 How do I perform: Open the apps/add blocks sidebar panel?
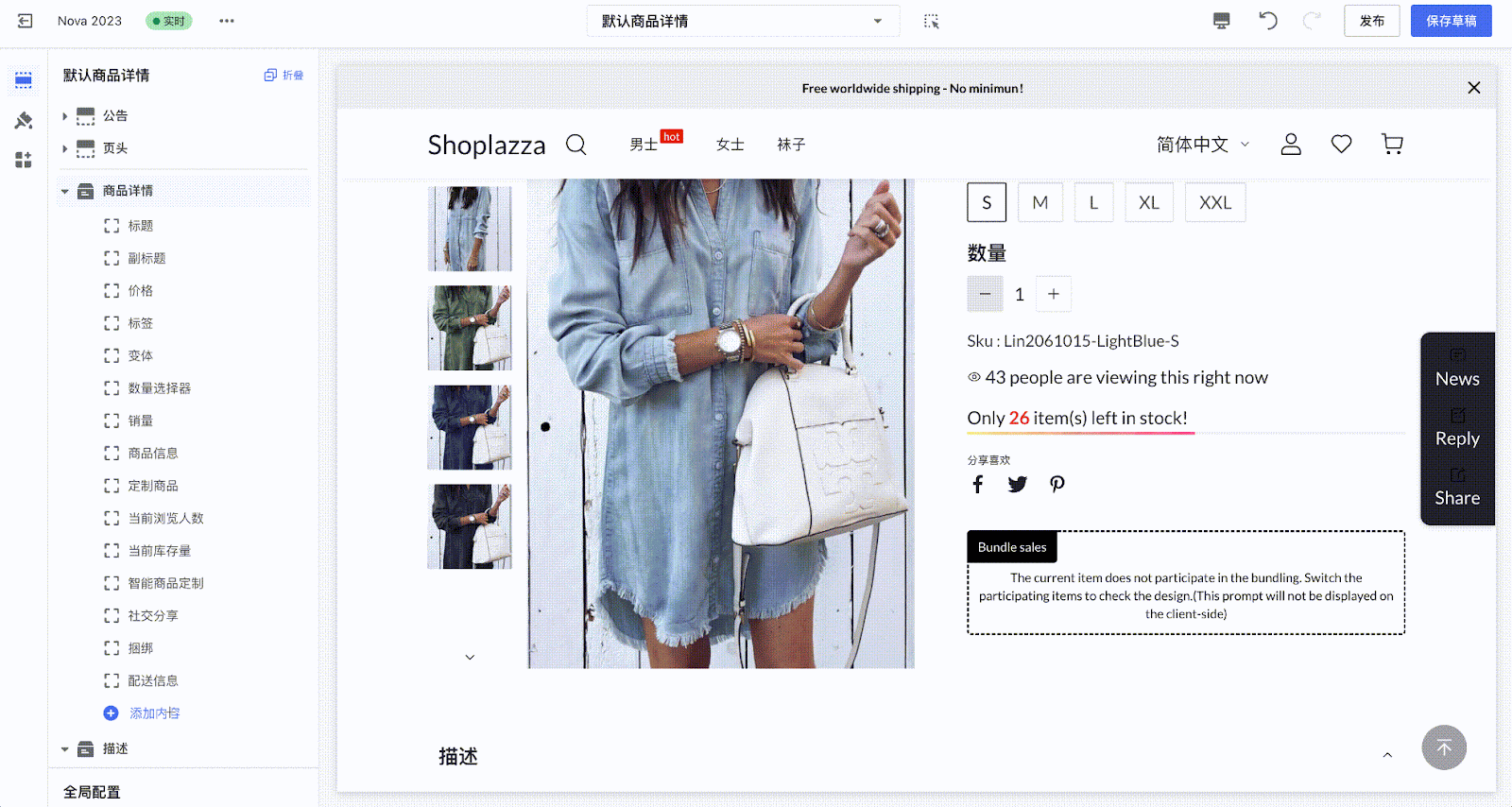pos(24,160)
